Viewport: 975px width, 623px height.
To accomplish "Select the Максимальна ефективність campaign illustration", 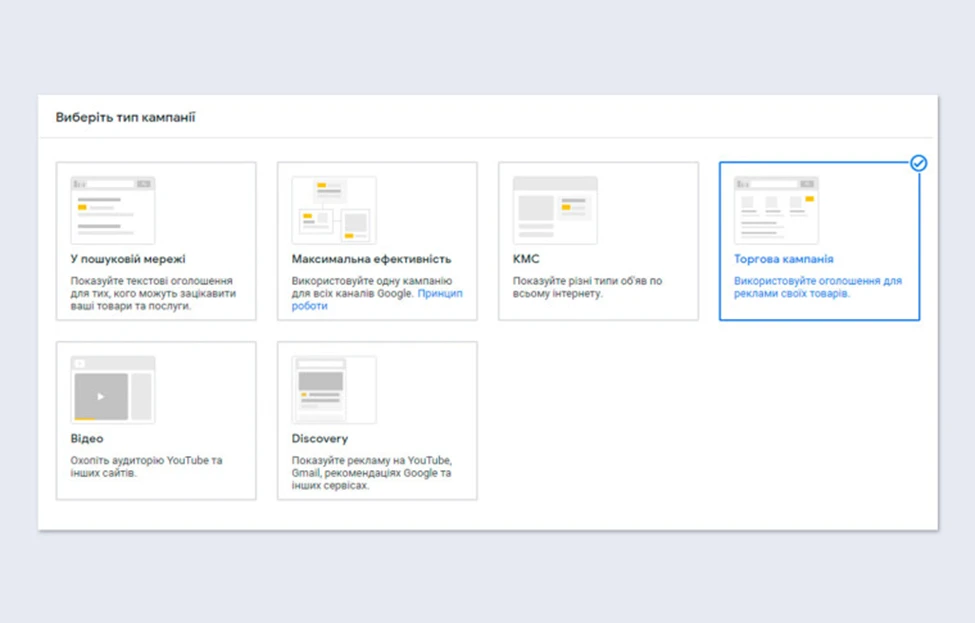I will 334,210.
